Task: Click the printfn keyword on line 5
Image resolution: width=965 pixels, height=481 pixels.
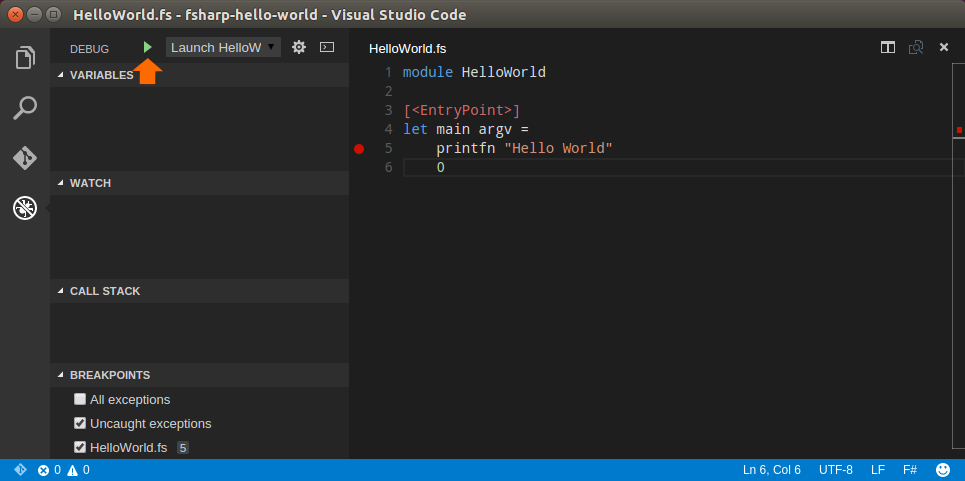Action: point(466,149)
